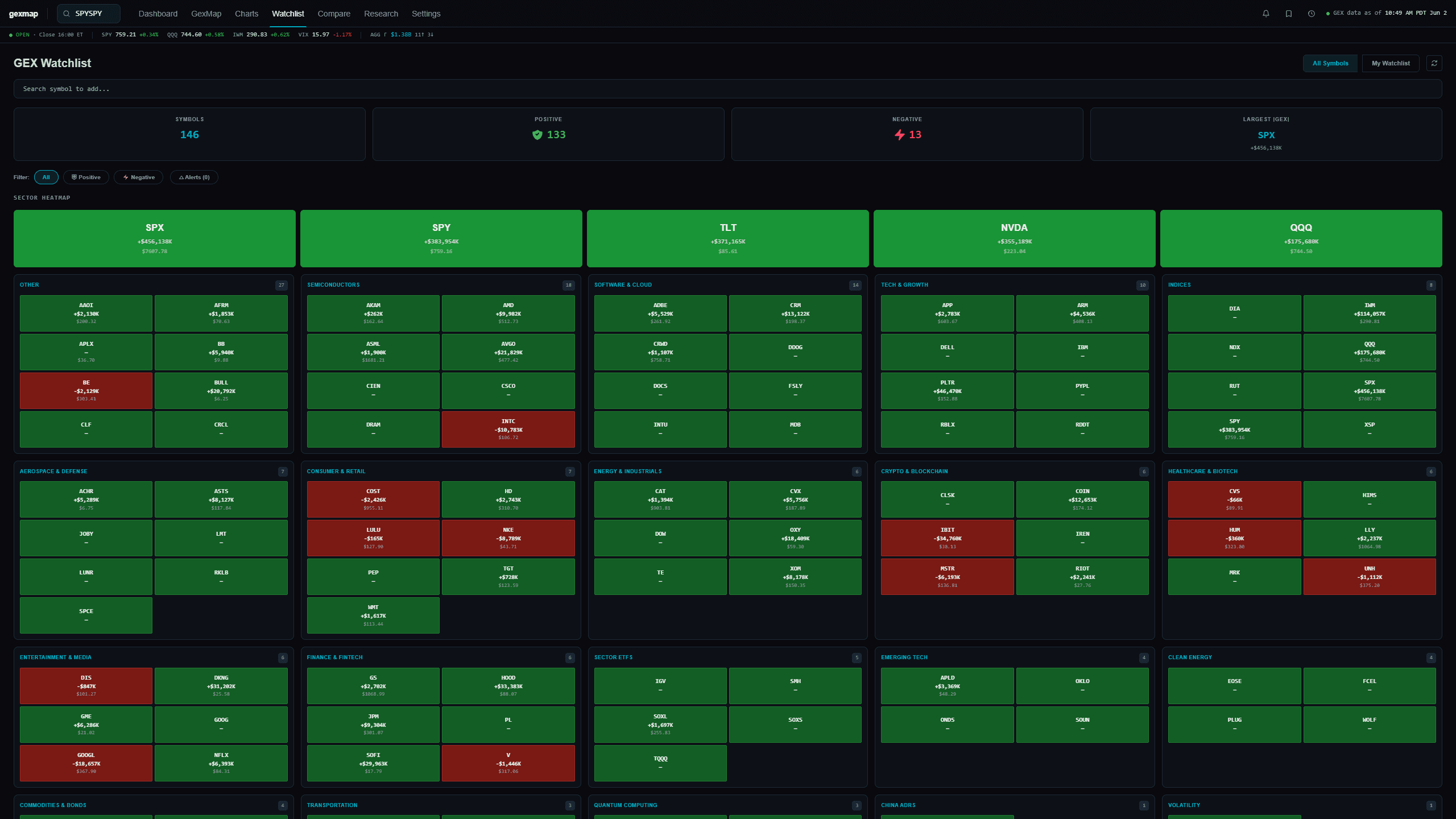Viewport: 1456px width, 819px height.
Task: Click the DKNG tile in Entertainment & Media
Action: [x=221, y=686]
